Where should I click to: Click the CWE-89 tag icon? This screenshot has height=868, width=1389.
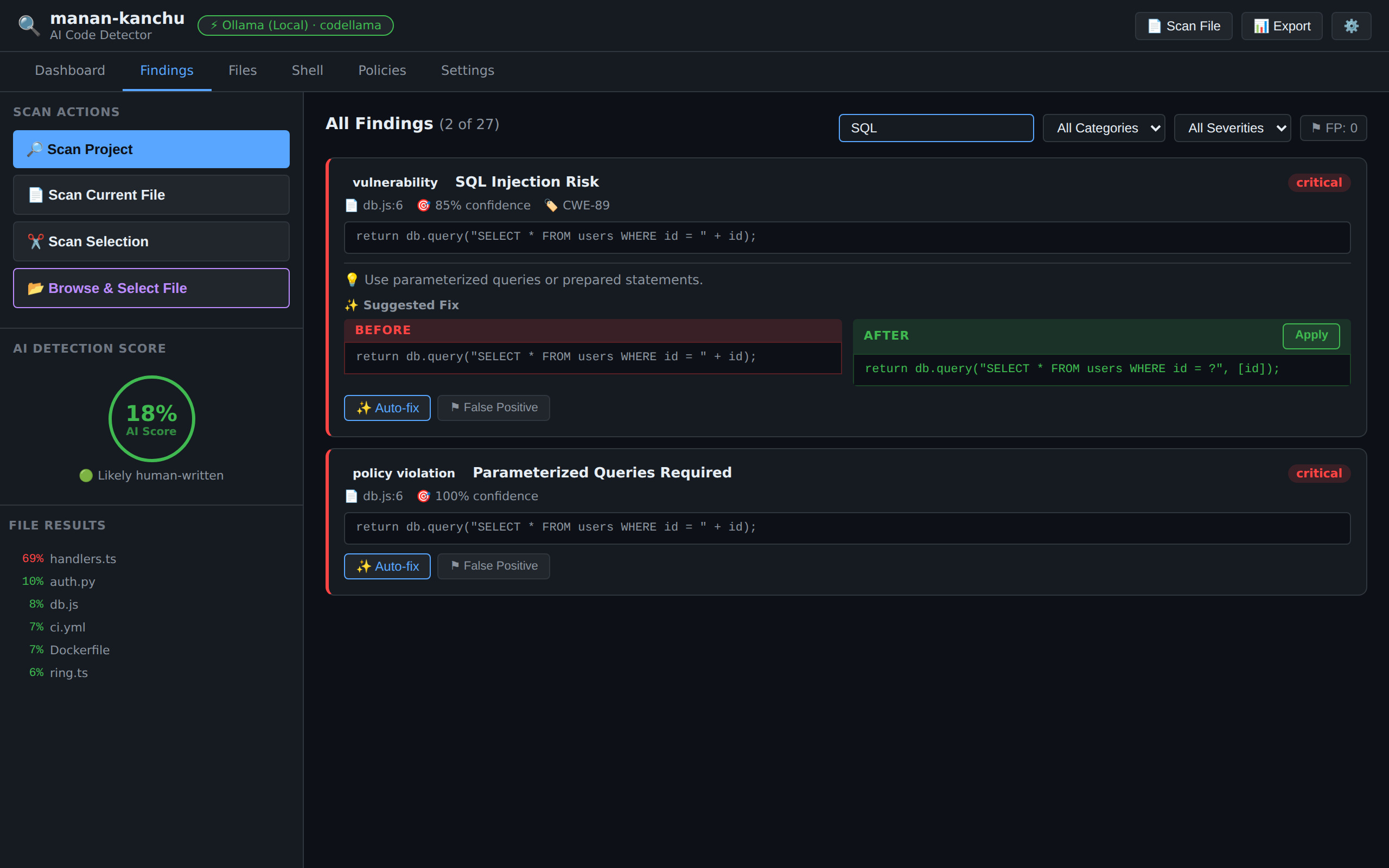pyautogui.click(x=551, y=206)
